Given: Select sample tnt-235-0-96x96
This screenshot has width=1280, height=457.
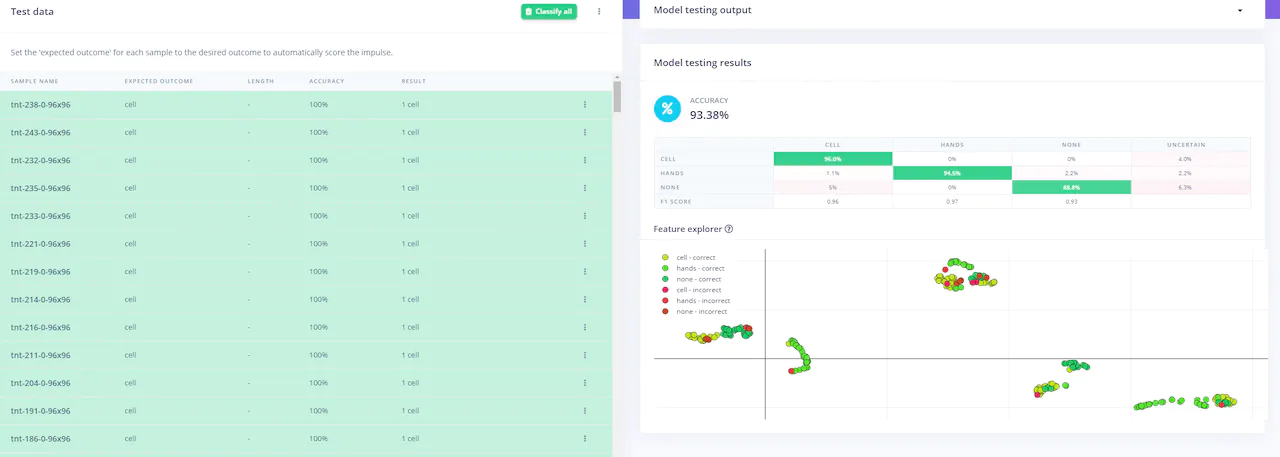Looking at the screenshot, I should (40, 188).
